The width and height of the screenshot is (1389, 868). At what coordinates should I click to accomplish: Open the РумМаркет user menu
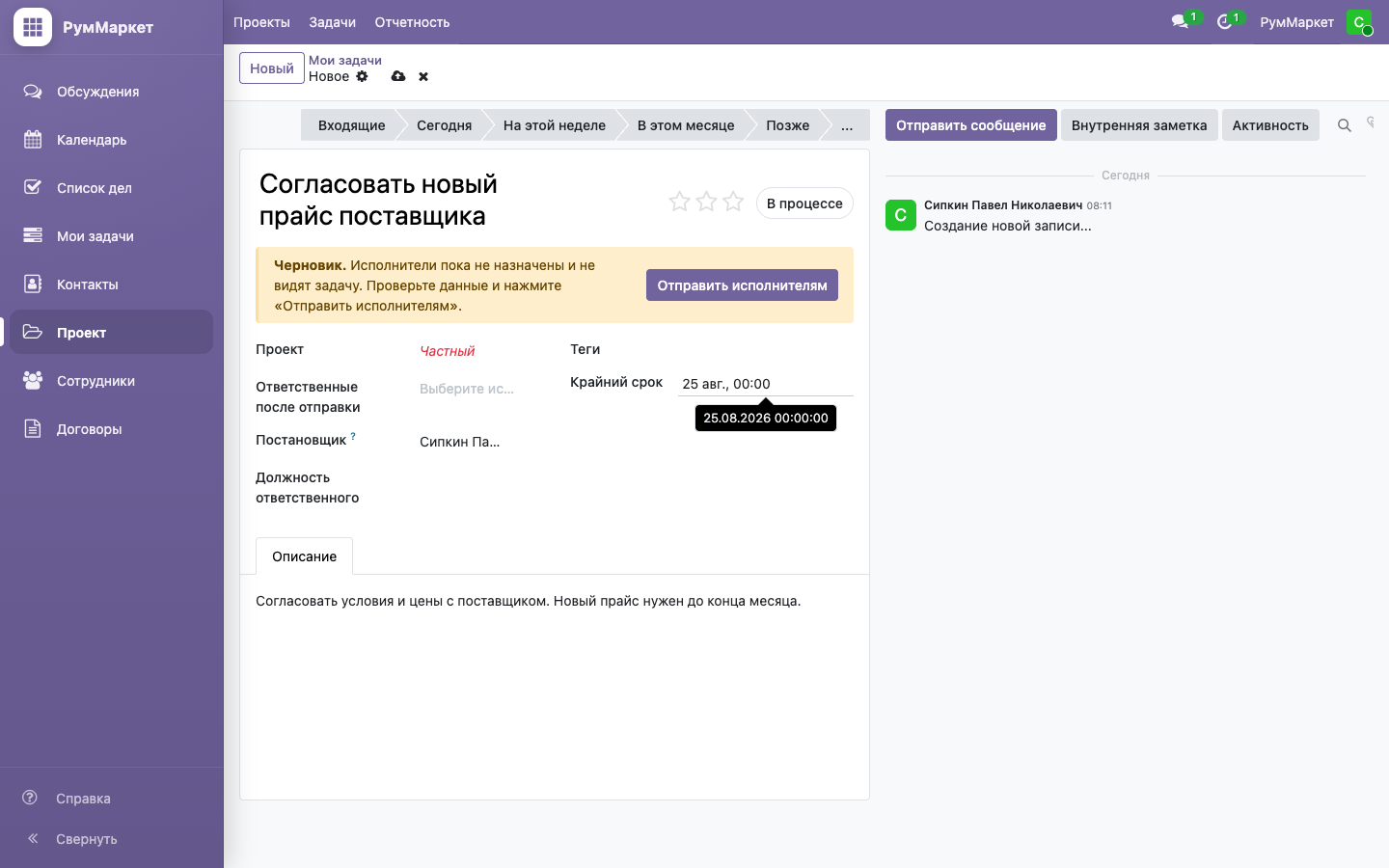tap(1316, 21)
